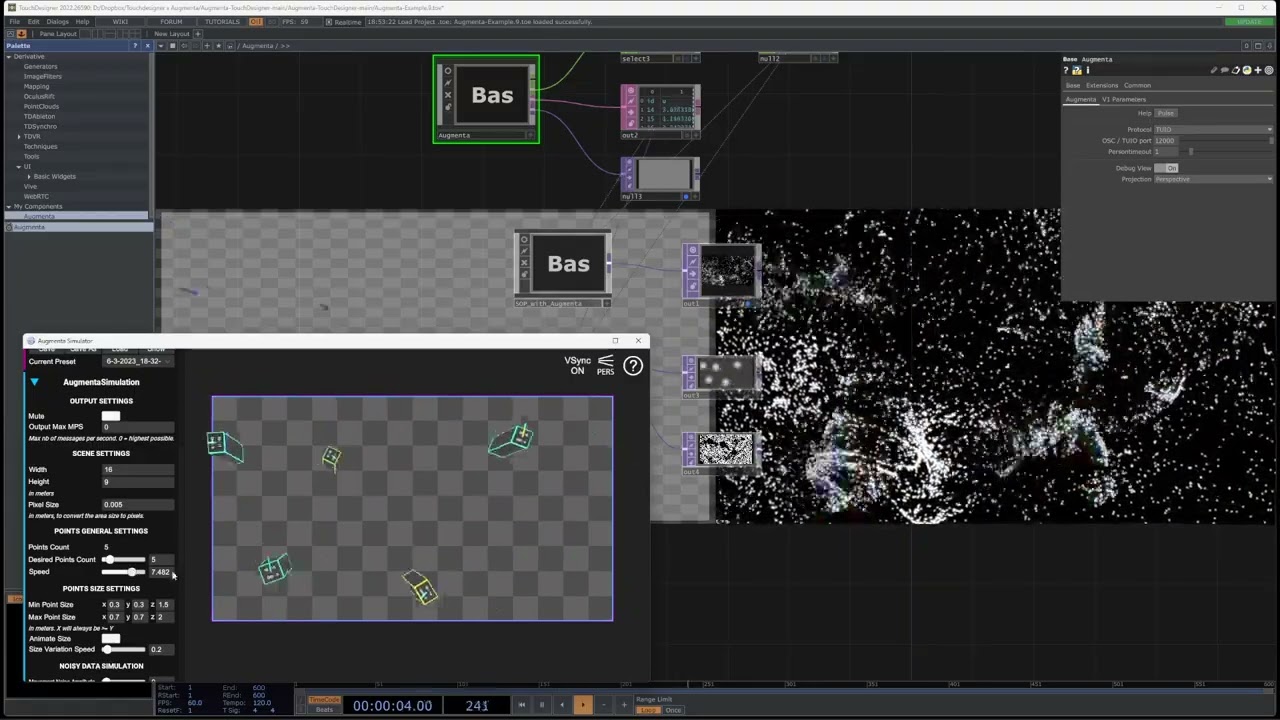The width and height of the screenshot is (1280, 720).
Task: Enable Once range limit
Action: pos(673,710)
